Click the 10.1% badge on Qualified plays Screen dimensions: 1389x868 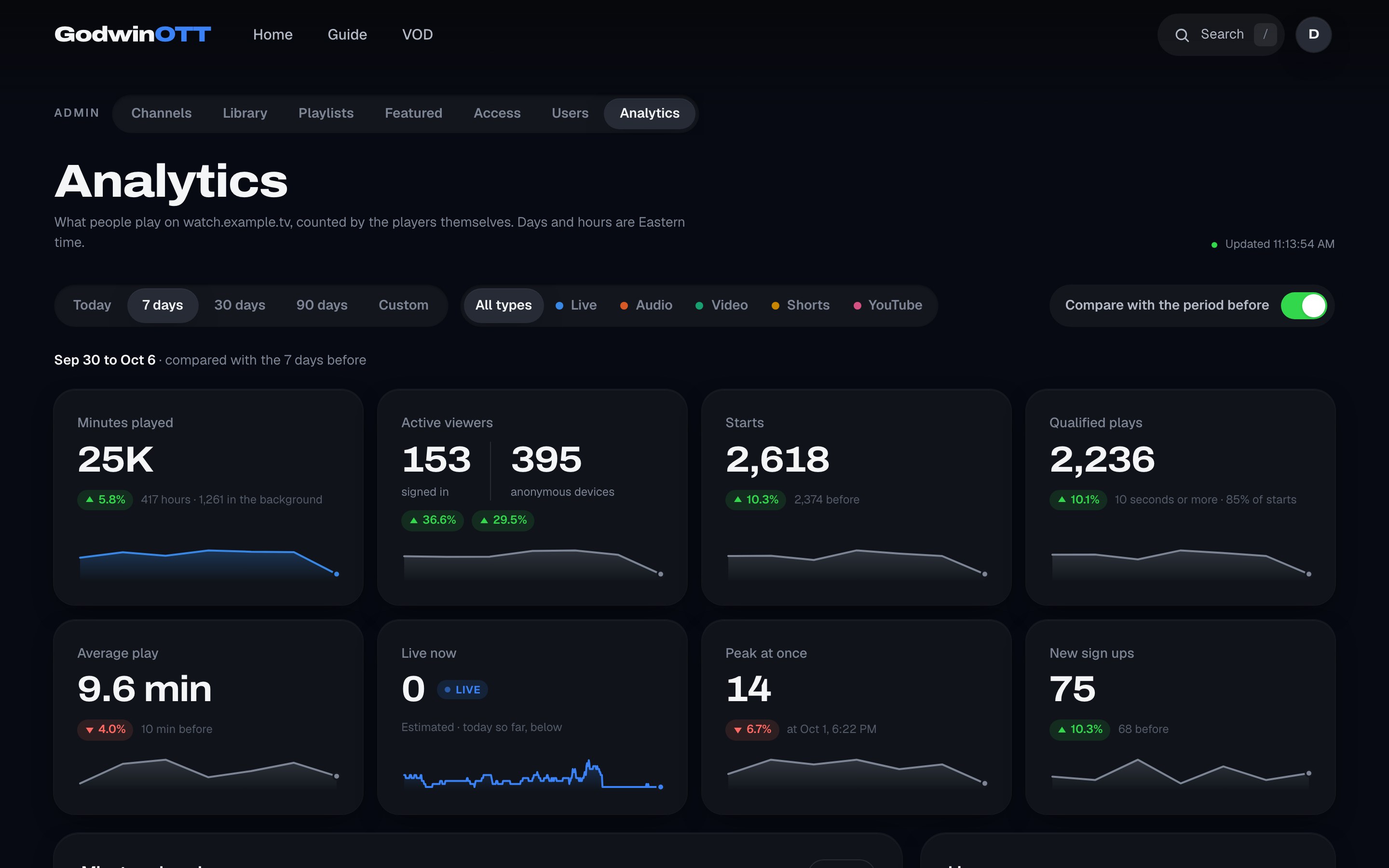coord(1078,500)
